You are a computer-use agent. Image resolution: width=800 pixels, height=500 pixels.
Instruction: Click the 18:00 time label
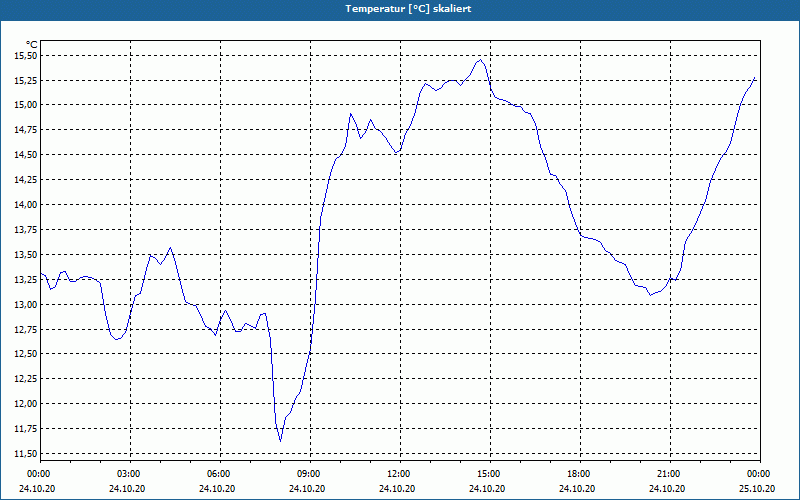(580, 474)
